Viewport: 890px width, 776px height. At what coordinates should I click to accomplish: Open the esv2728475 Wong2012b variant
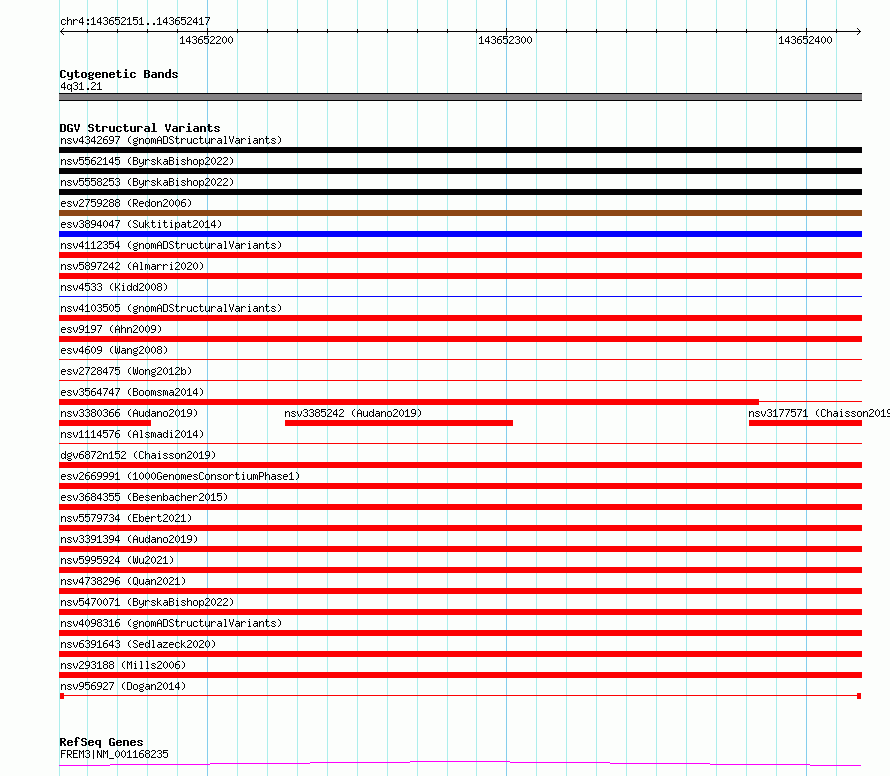point(126,371)
